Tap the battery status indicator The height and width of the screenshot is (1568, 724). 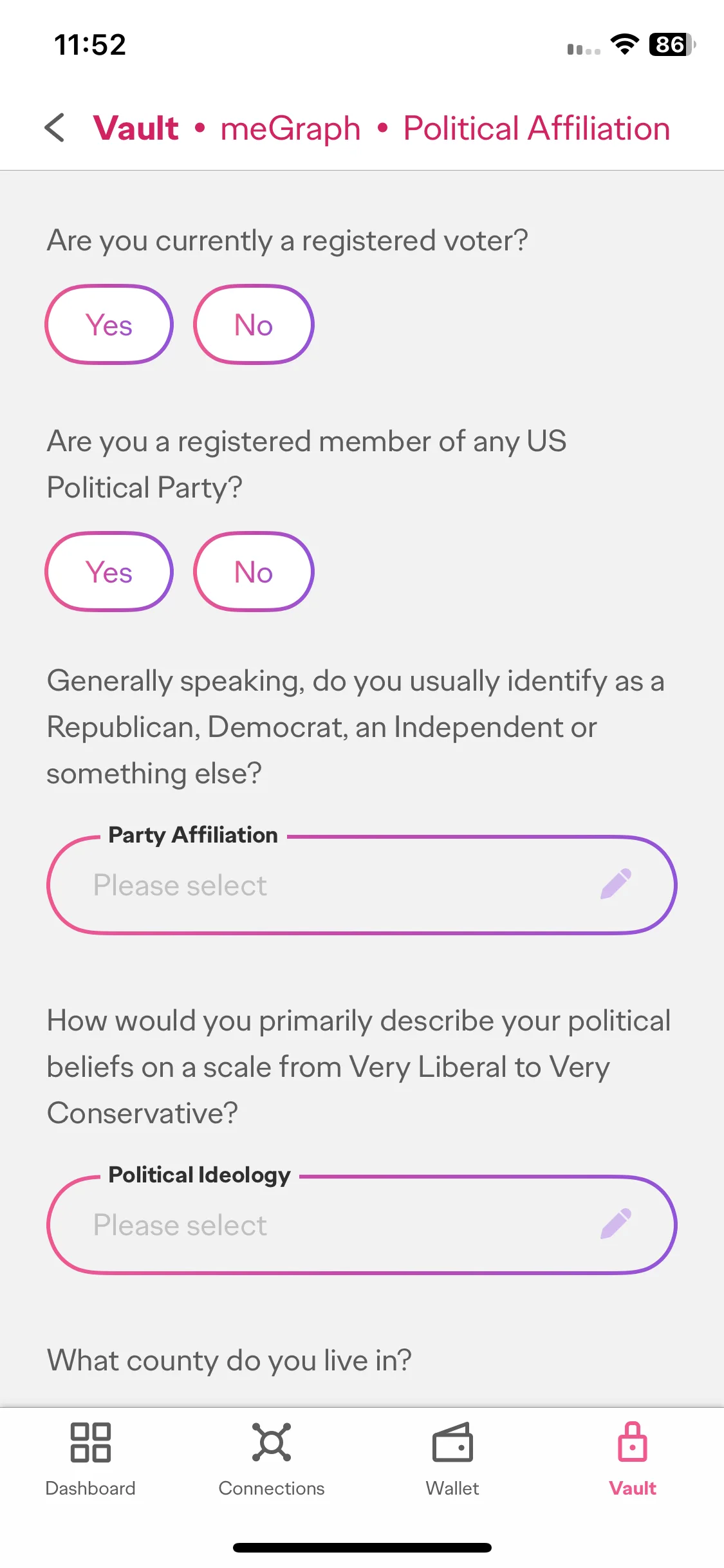(673, 44)
